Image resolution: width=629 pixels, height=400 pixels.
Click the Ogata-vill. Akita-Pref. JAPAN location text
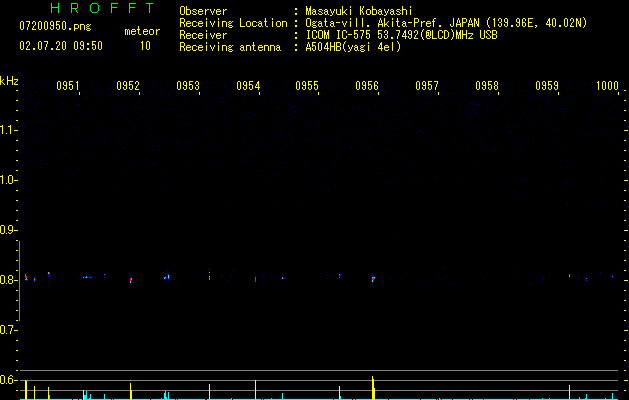446,23
